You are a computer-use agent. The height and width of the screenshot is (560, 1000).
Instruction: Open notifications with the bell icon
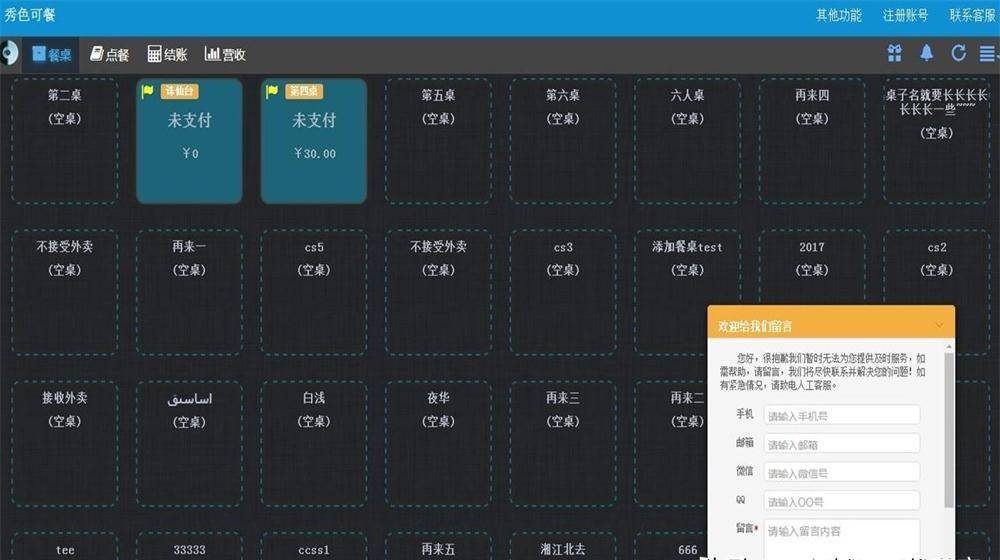(927, 54)
